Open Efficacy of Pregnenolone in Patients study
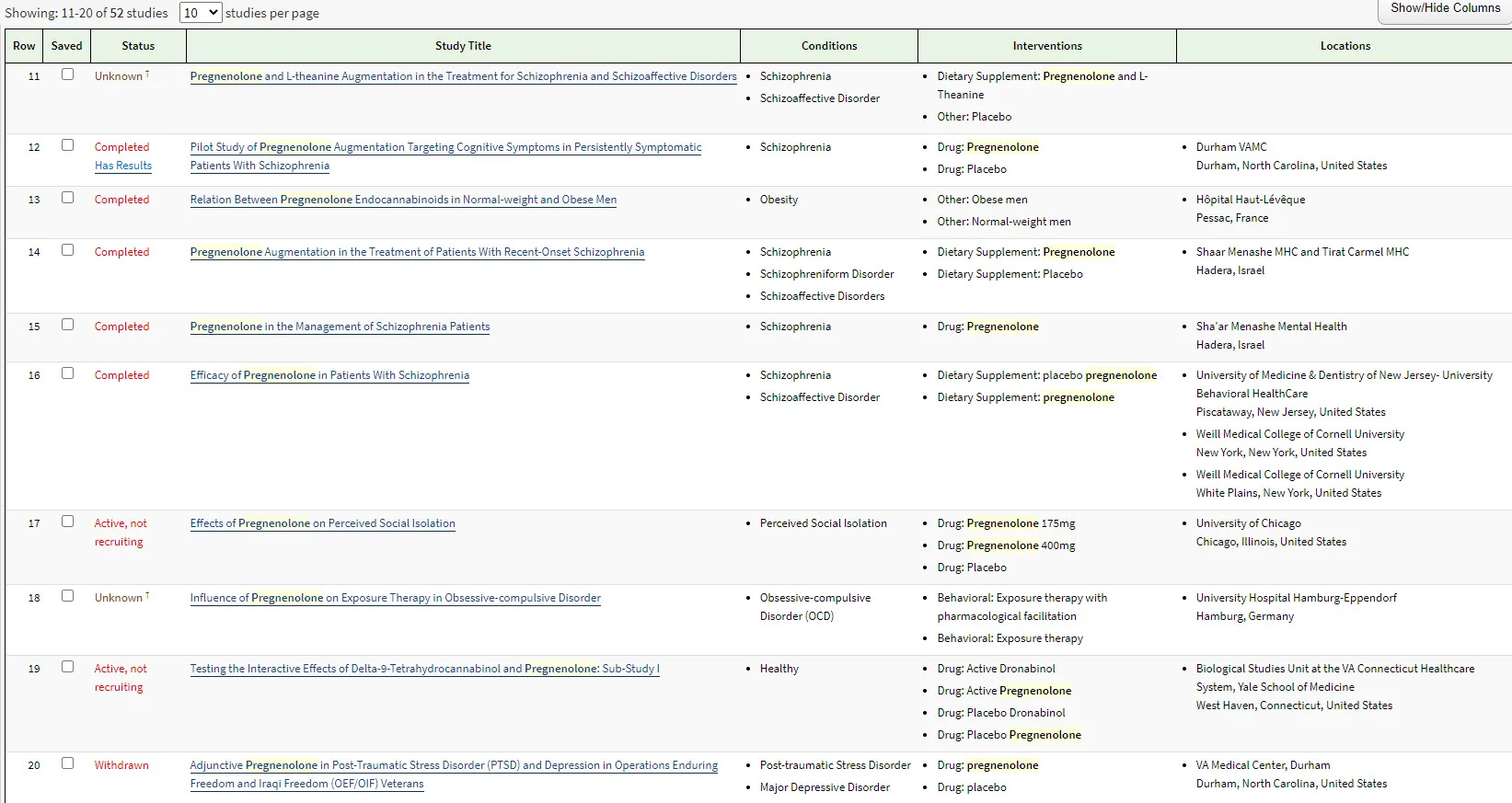This screenshot has width=1512, height=803. 329,375
